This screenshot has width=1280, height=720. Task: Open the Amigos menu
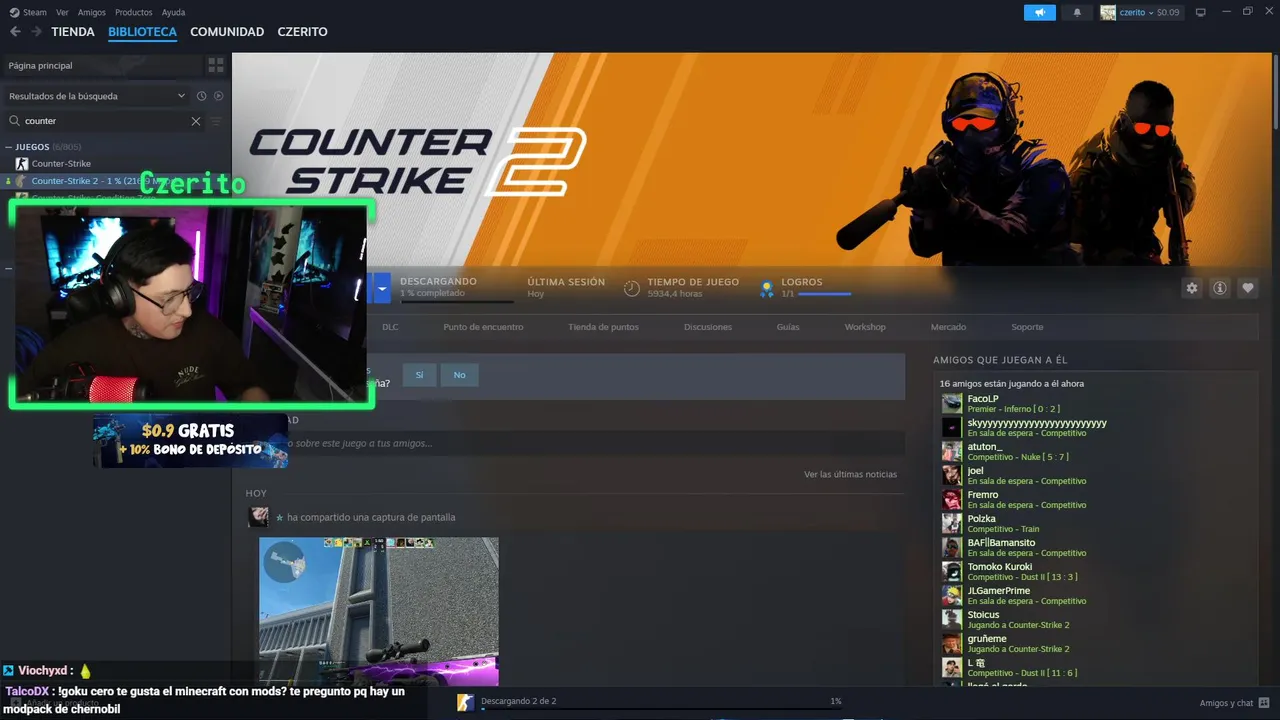92,12
